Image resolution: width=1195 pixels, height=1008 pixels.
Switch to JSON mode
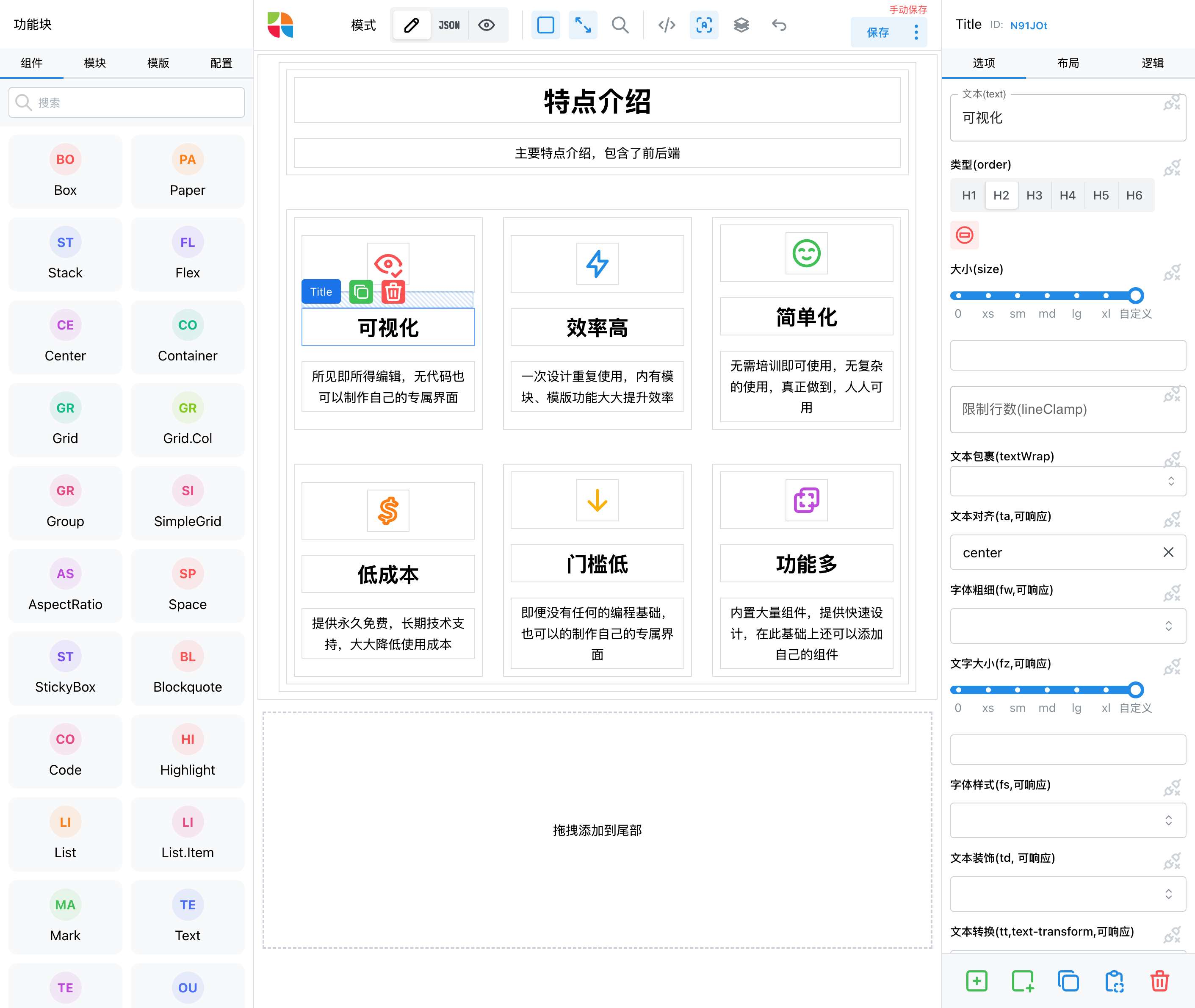449,25
